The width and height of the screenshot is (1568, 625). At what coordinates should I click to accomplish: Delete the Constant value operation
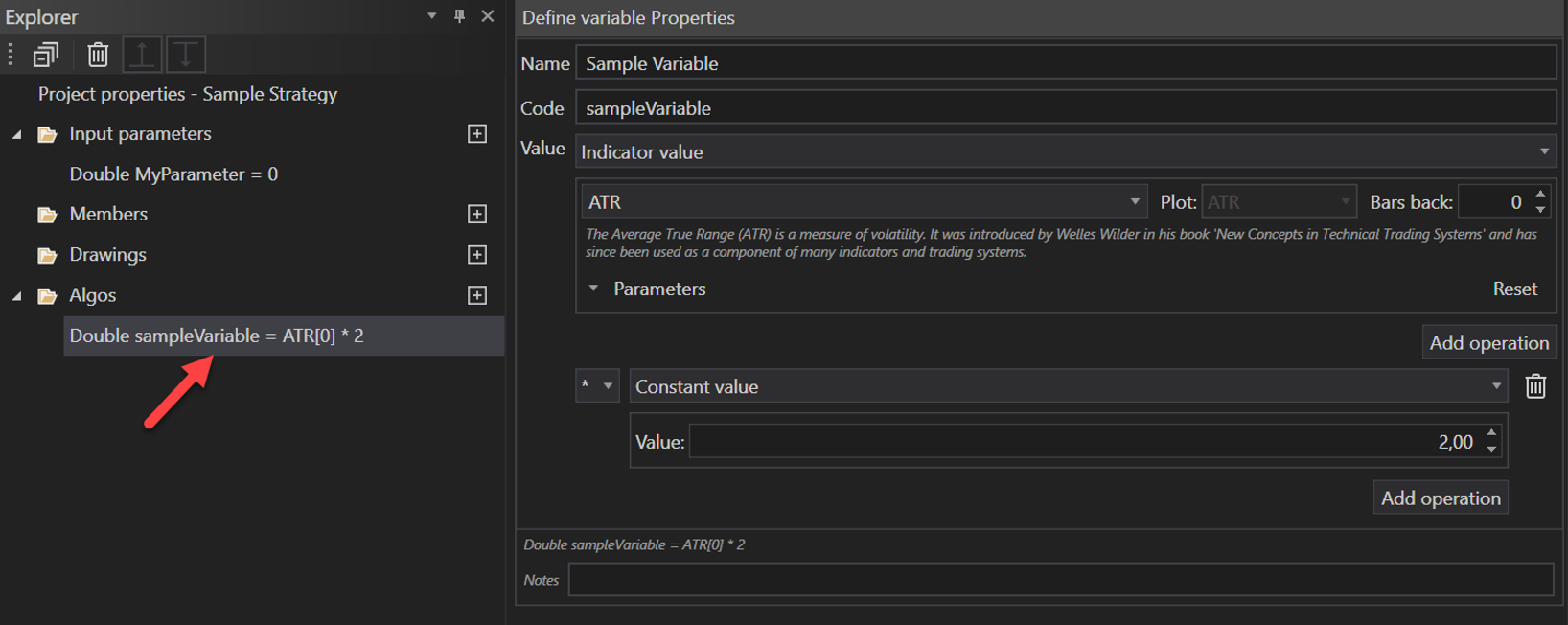point(1535,386)
